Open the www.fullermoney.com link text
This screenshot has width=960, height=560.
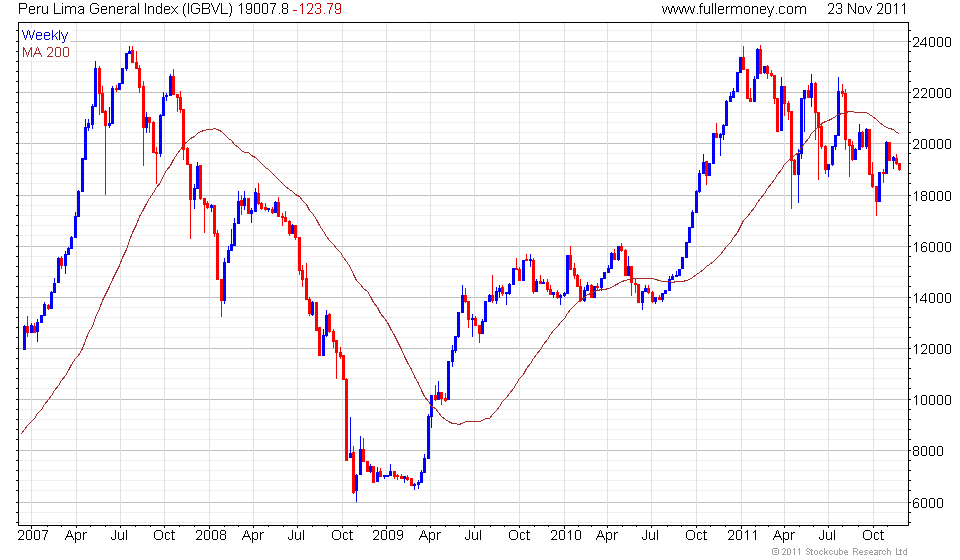pos(733,9)
